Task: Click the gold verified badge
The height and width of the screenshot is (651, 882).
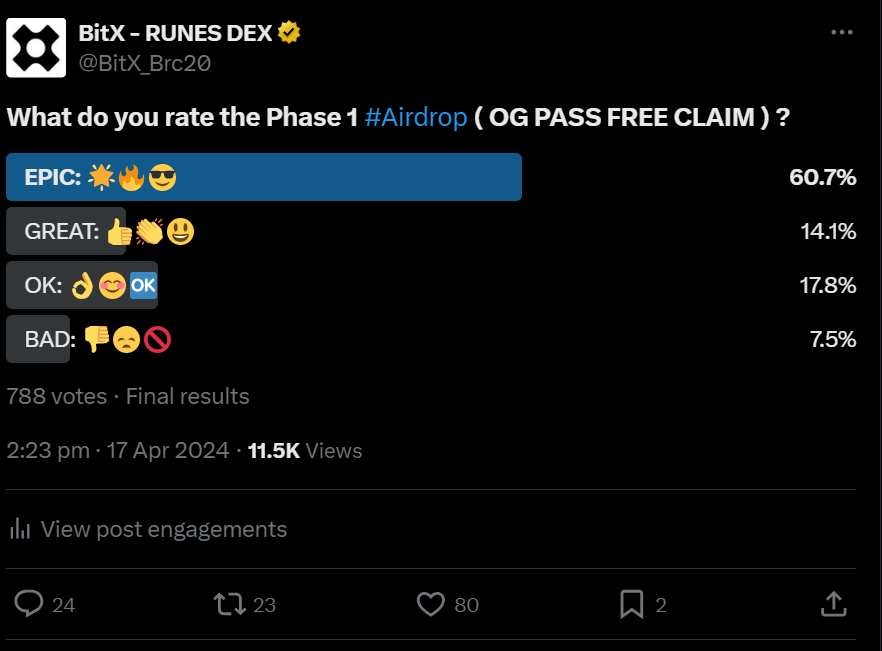Action: [290, 33]
